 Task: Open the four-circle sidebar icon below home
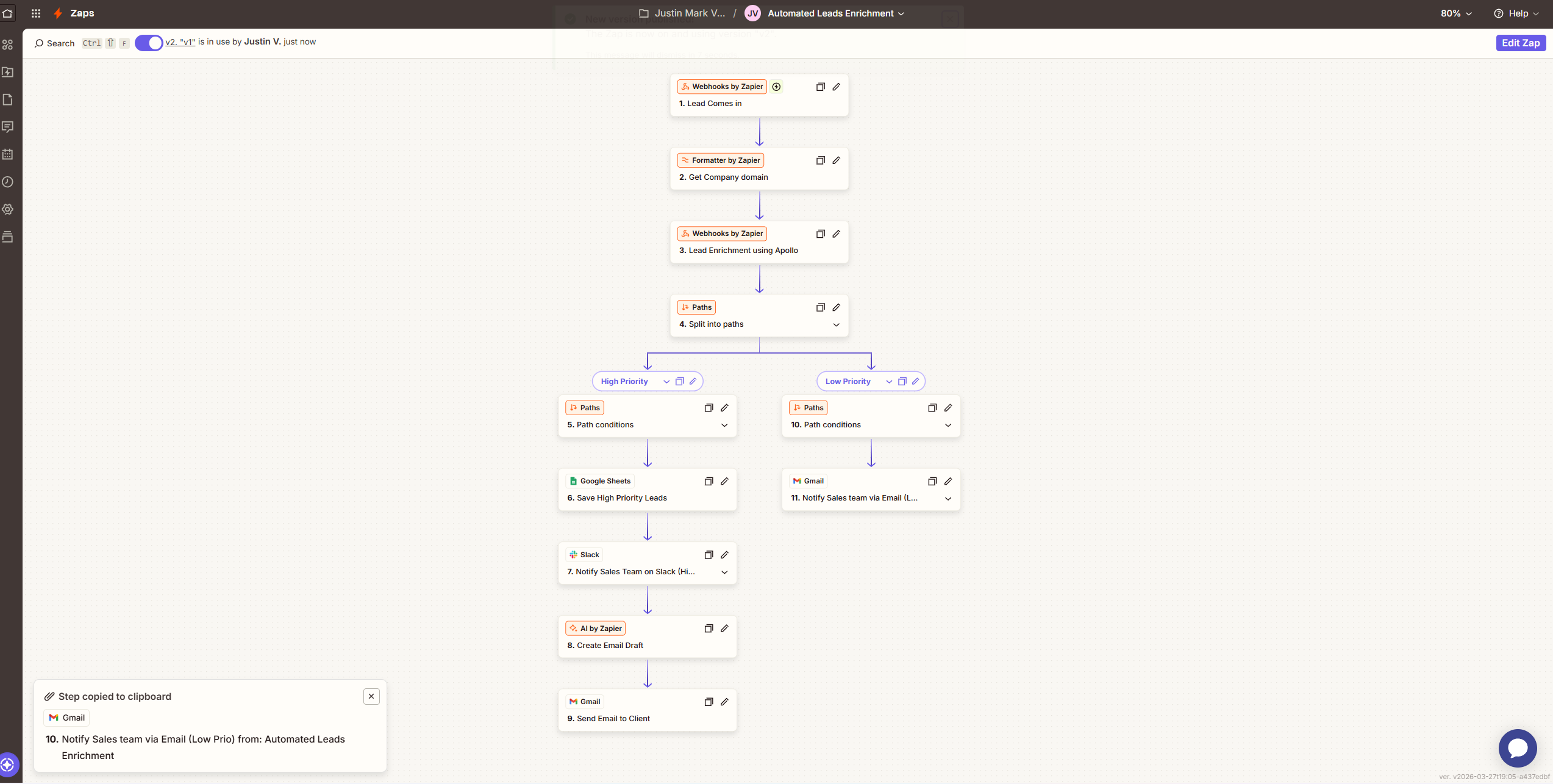pyautogui.click(x=7, y=45)
